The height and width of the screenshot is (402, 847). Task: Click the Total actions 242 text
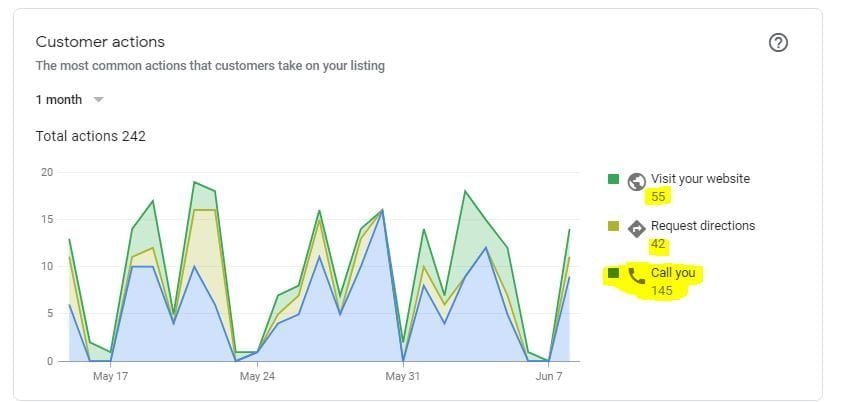tap(91, 136)
